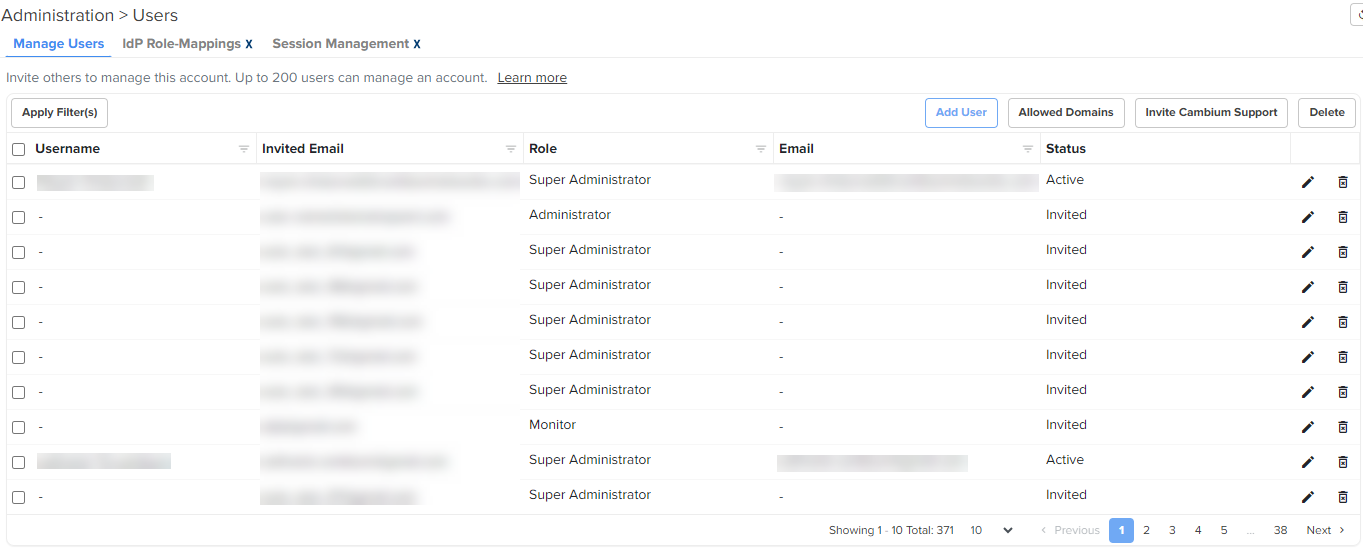
Task: Toggle the select-all checkbox in header
Action: click(x=19, y=149)
